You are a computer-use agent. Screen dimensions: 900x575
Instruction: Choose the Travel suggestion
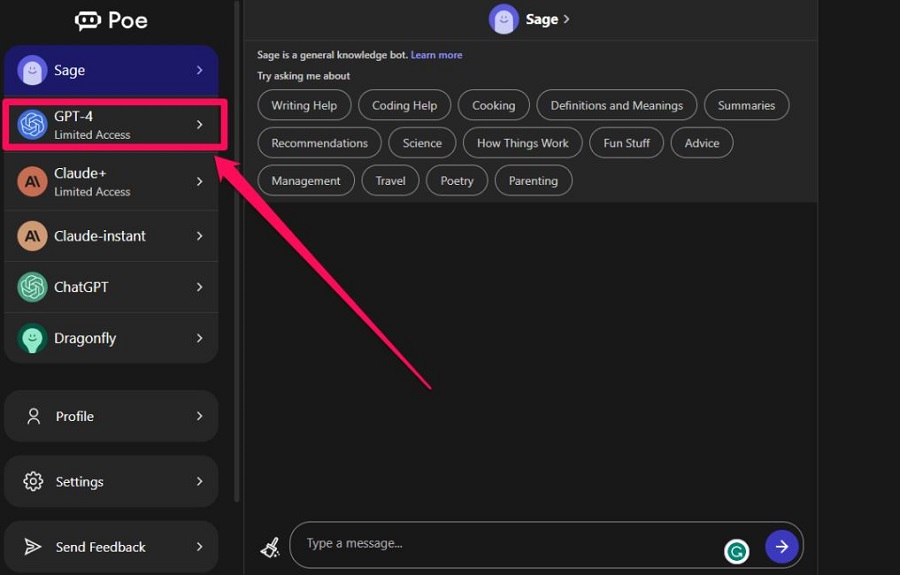point(391,181)
